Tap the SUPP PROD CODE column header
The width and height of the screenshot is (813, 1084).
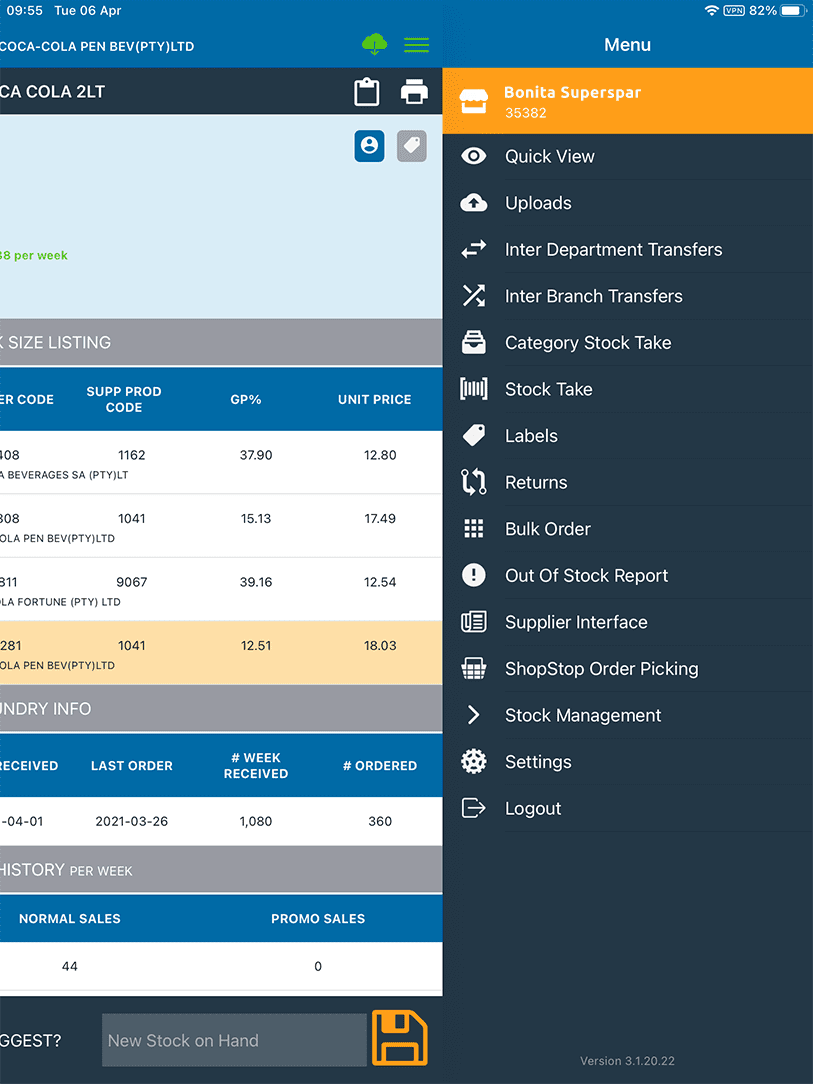(124, 400)
